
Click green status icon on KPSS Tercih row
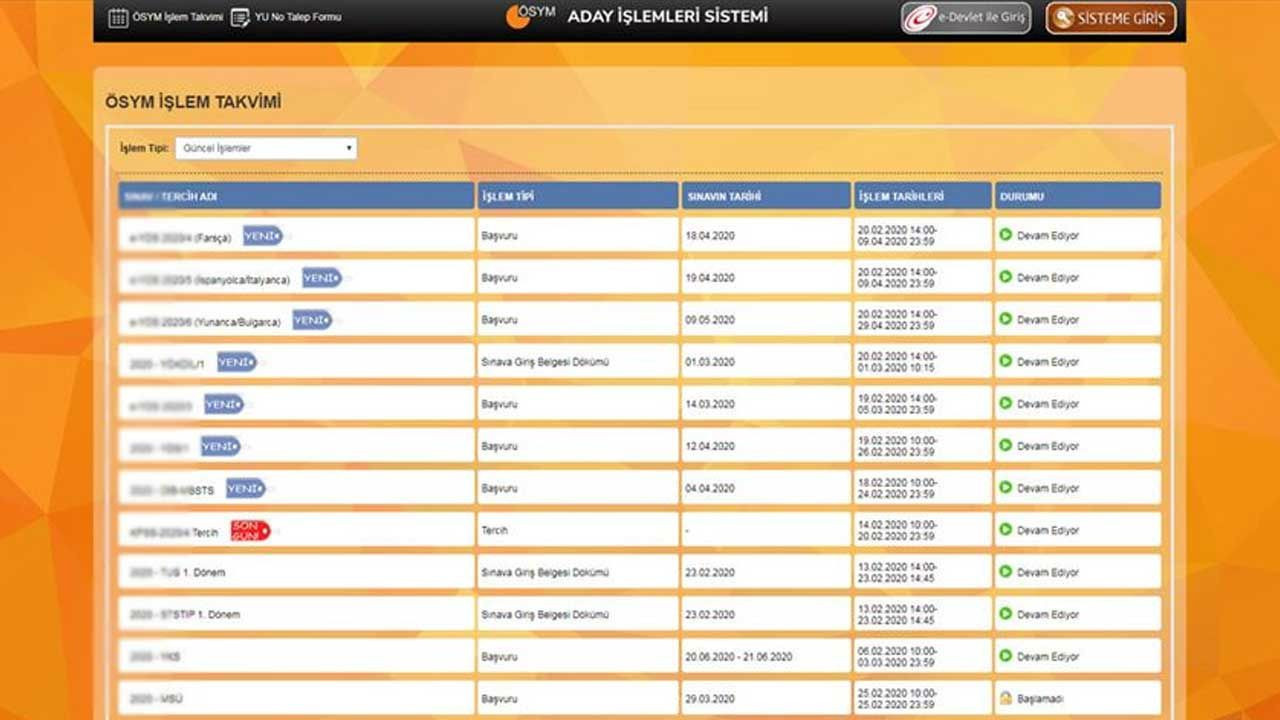point(1005,529)
